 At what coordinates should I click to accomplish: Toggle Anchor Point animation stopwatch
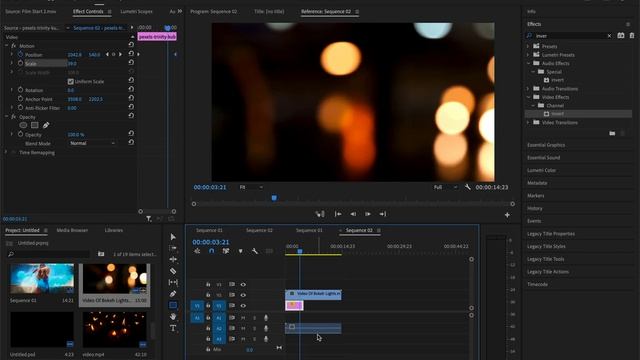coord(20,99)
